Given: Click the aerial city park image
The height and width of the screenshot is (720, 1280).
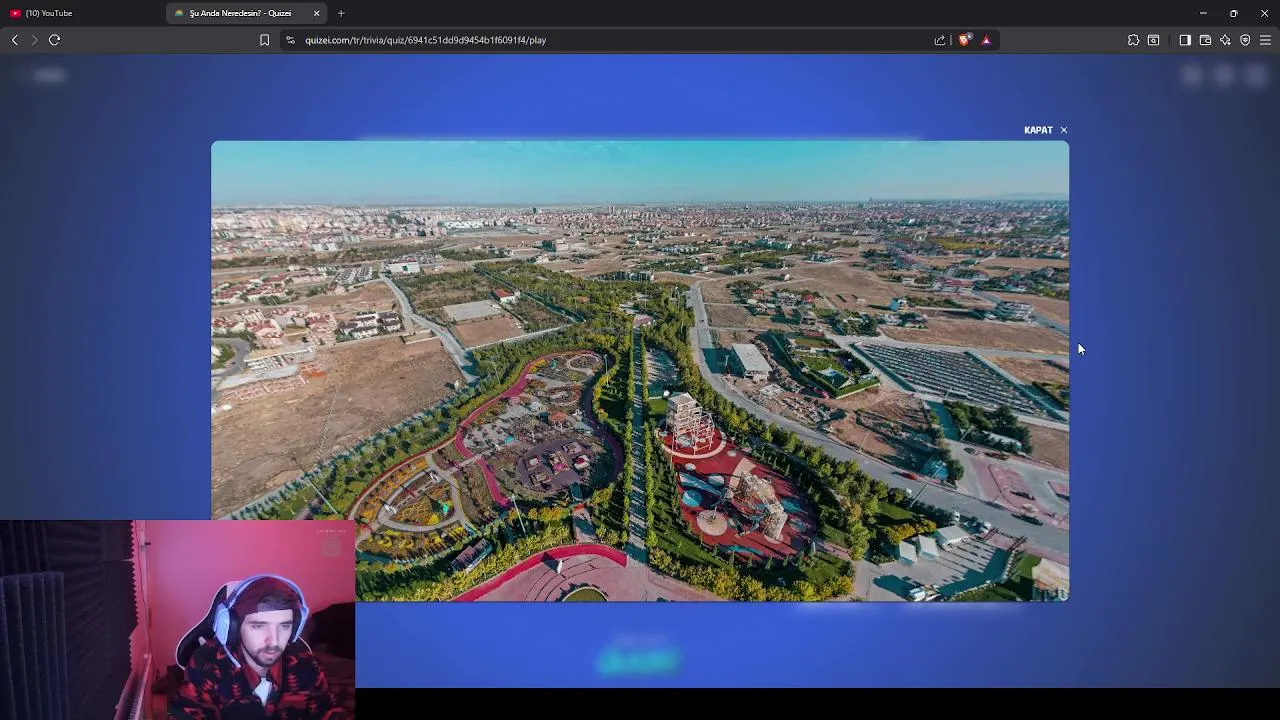Looking at the screenshot, I should pyautogui.click(x=640, y=370).
